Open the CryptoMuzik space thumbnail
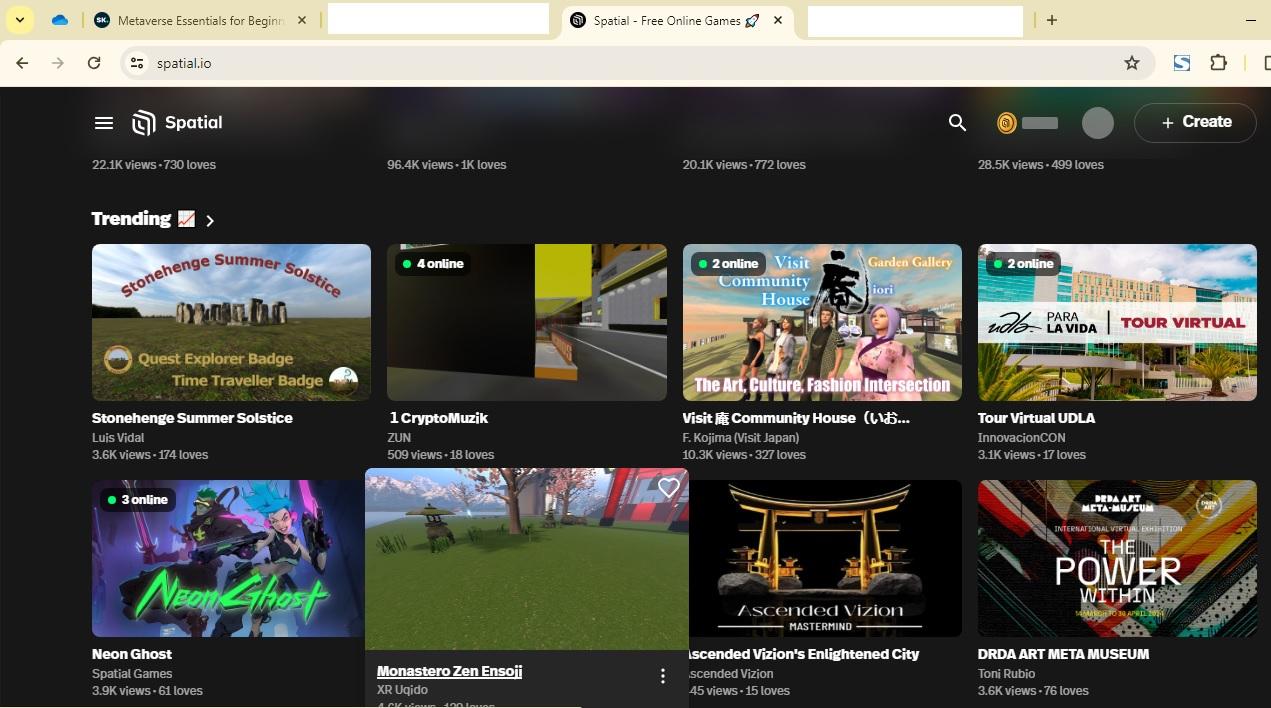 [x=527, y=322]
